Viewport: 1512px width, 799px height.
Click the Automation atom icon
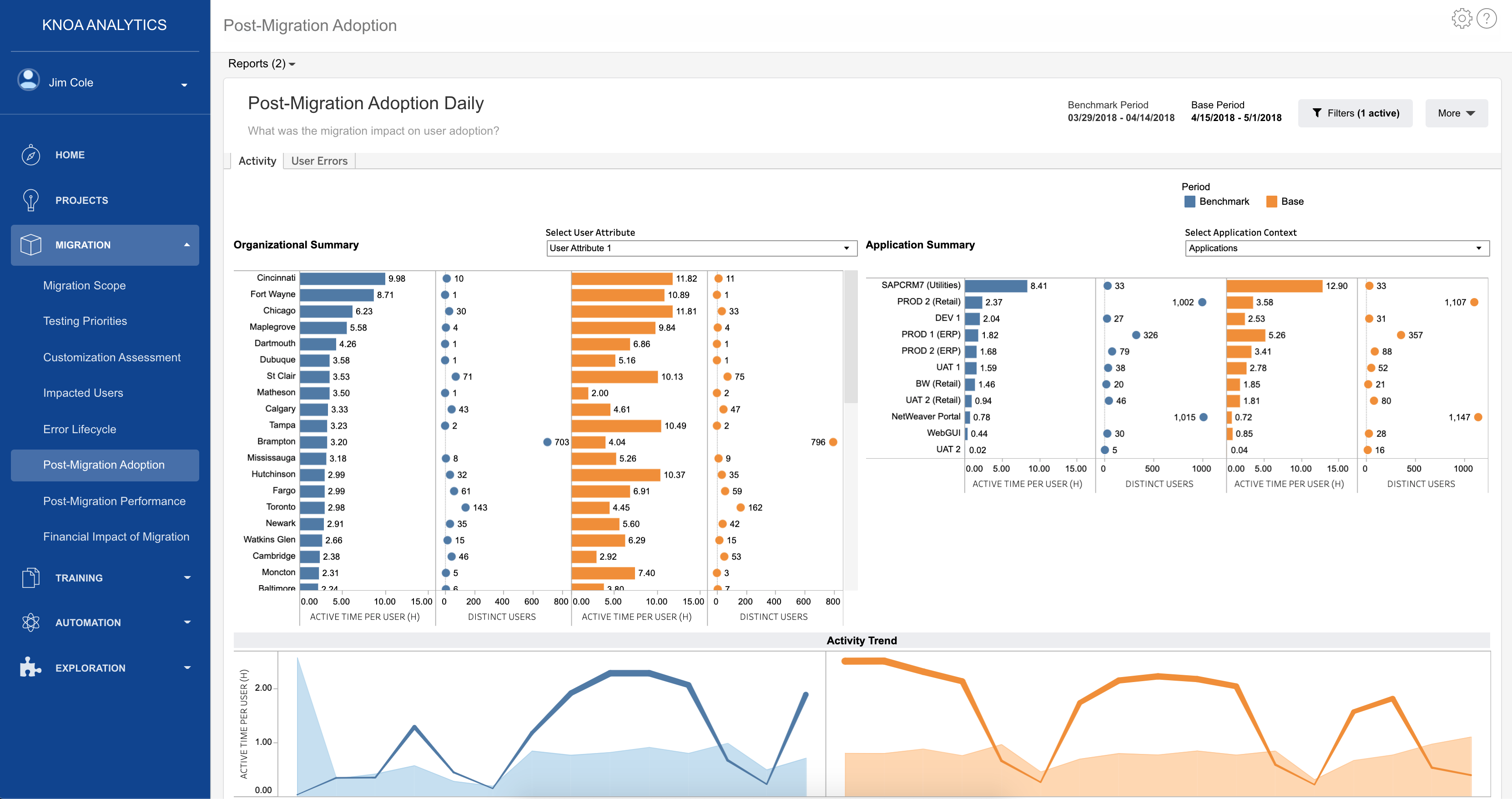30,622
